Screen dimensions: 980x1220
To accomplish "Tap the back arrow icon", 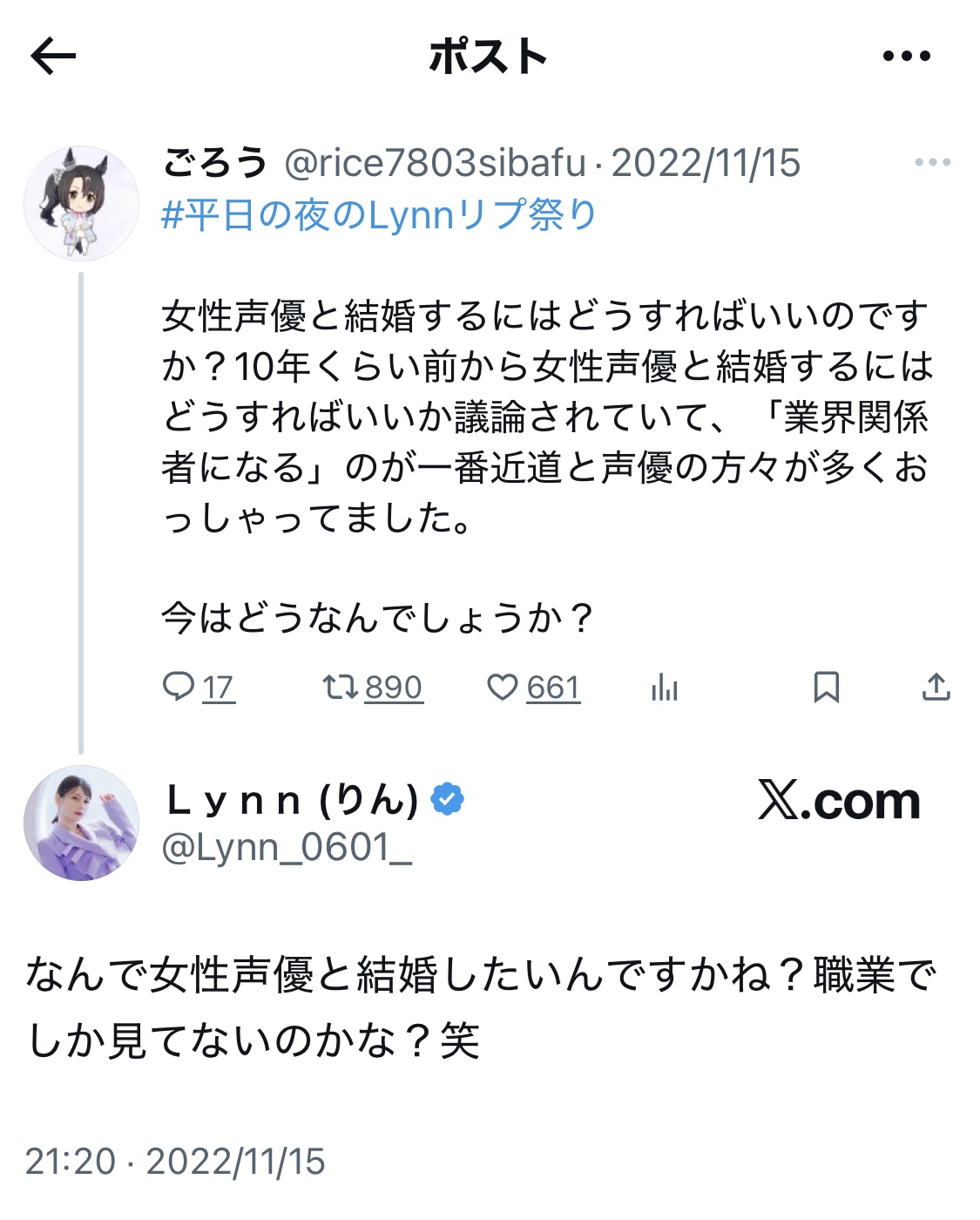I will pyautogui.click(x=54, y=58).
